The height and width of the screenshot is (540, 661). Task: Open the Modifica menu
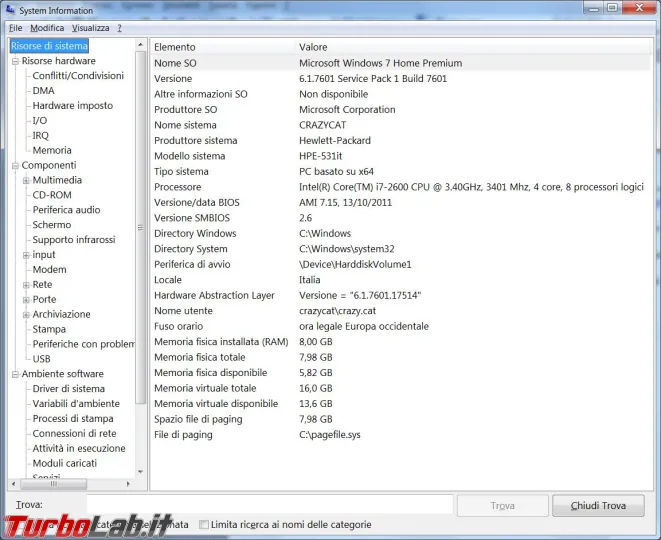(x=47, y=28)
